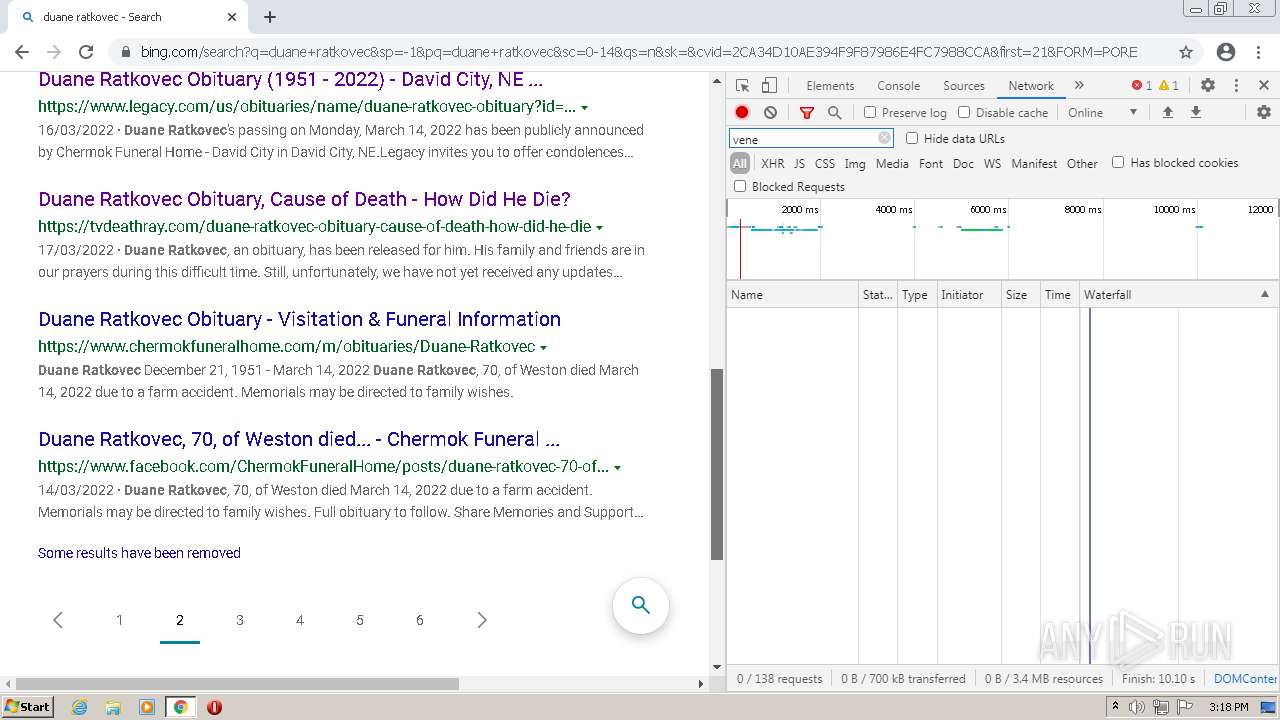Screen dimensions: 1280x720
Task: Expand legacy.com result URL dropdown arrow
Action: click(x=584, y=107)
